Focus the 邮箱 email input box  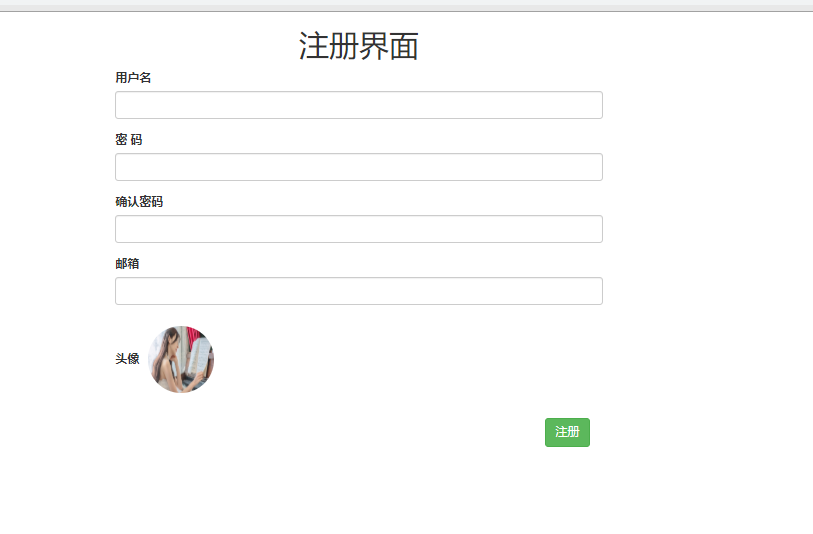358,291
